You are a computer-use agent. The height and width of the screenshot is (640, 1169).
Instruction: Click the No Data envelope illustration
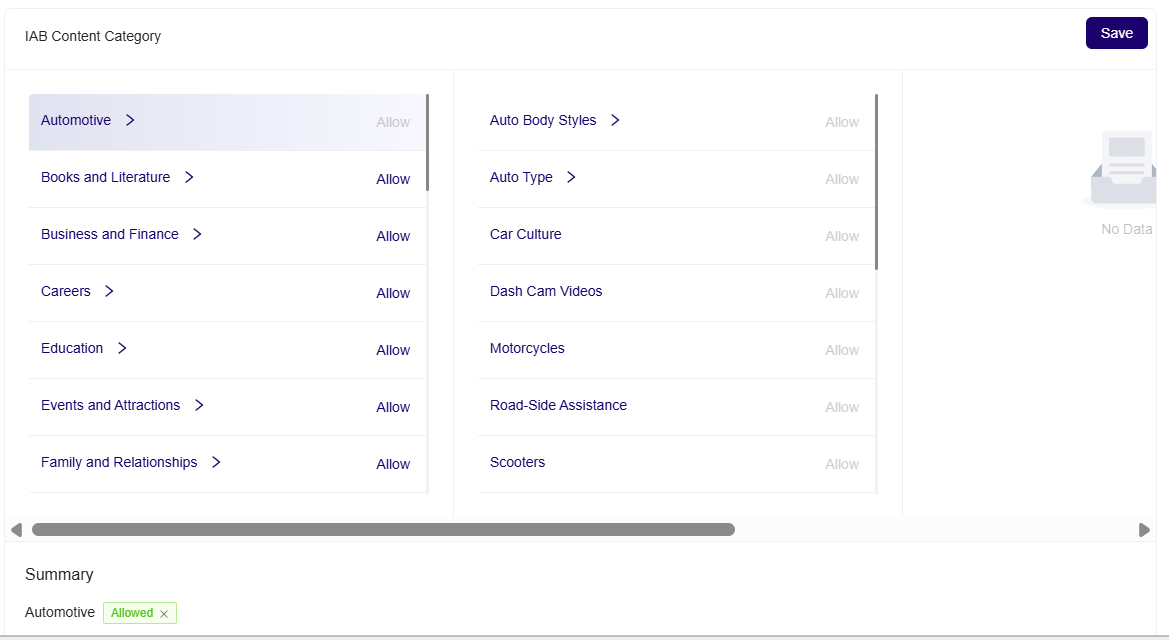1124,166
